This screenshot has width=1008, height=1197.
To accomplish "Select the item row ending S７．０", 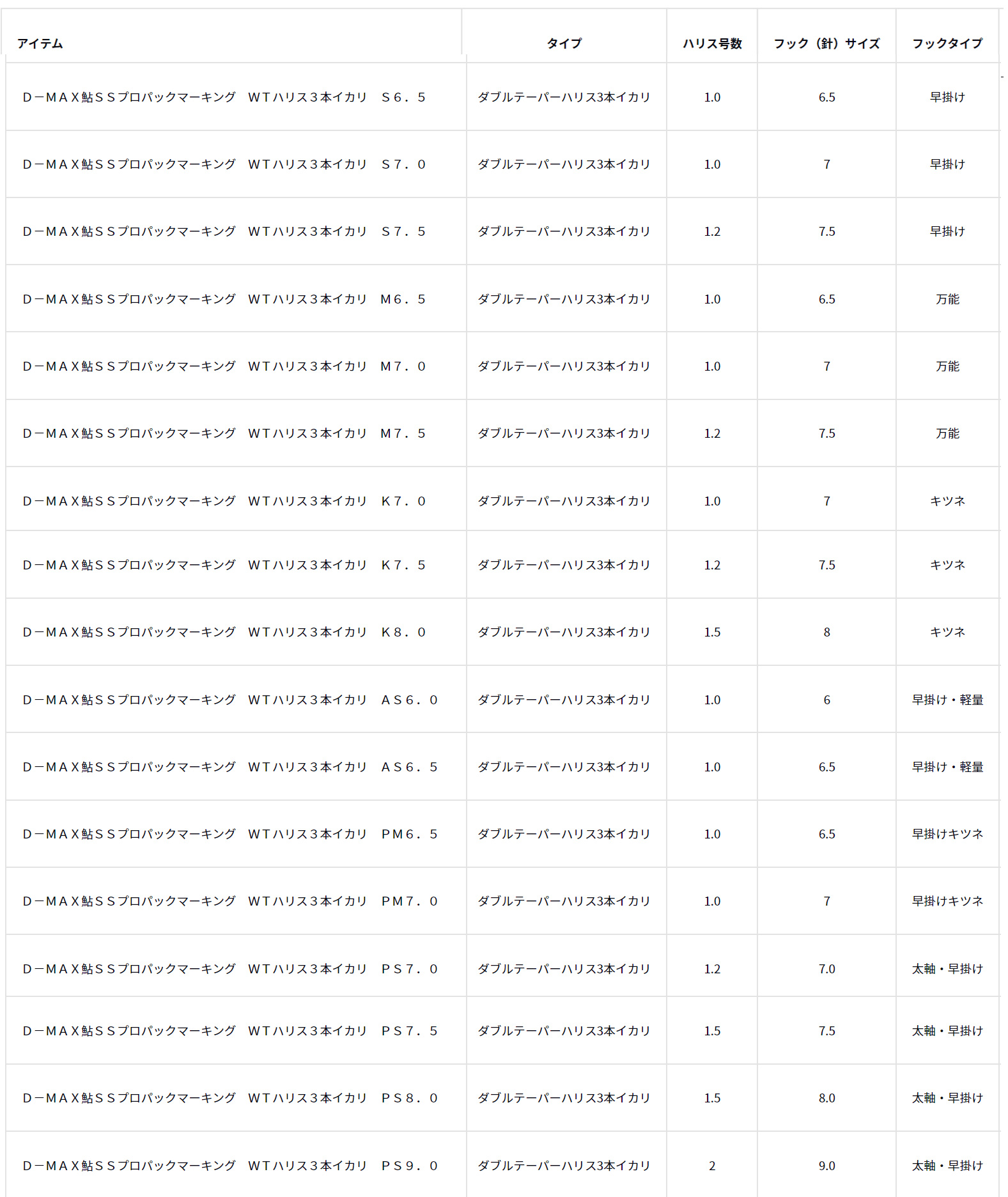I will coord(502,164).
